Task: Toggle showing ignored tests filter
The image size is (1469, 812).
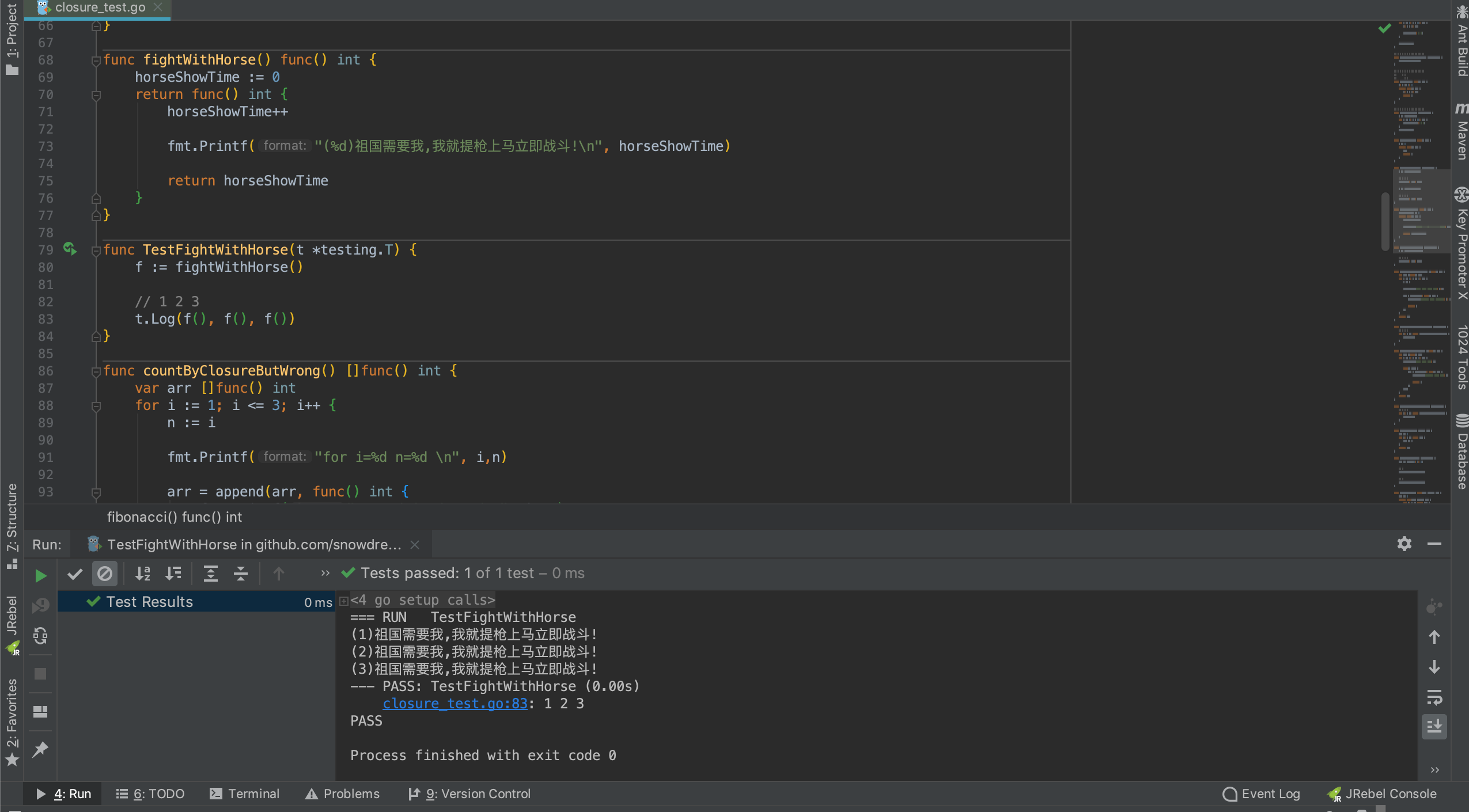Action: click(x=105, y=574)
